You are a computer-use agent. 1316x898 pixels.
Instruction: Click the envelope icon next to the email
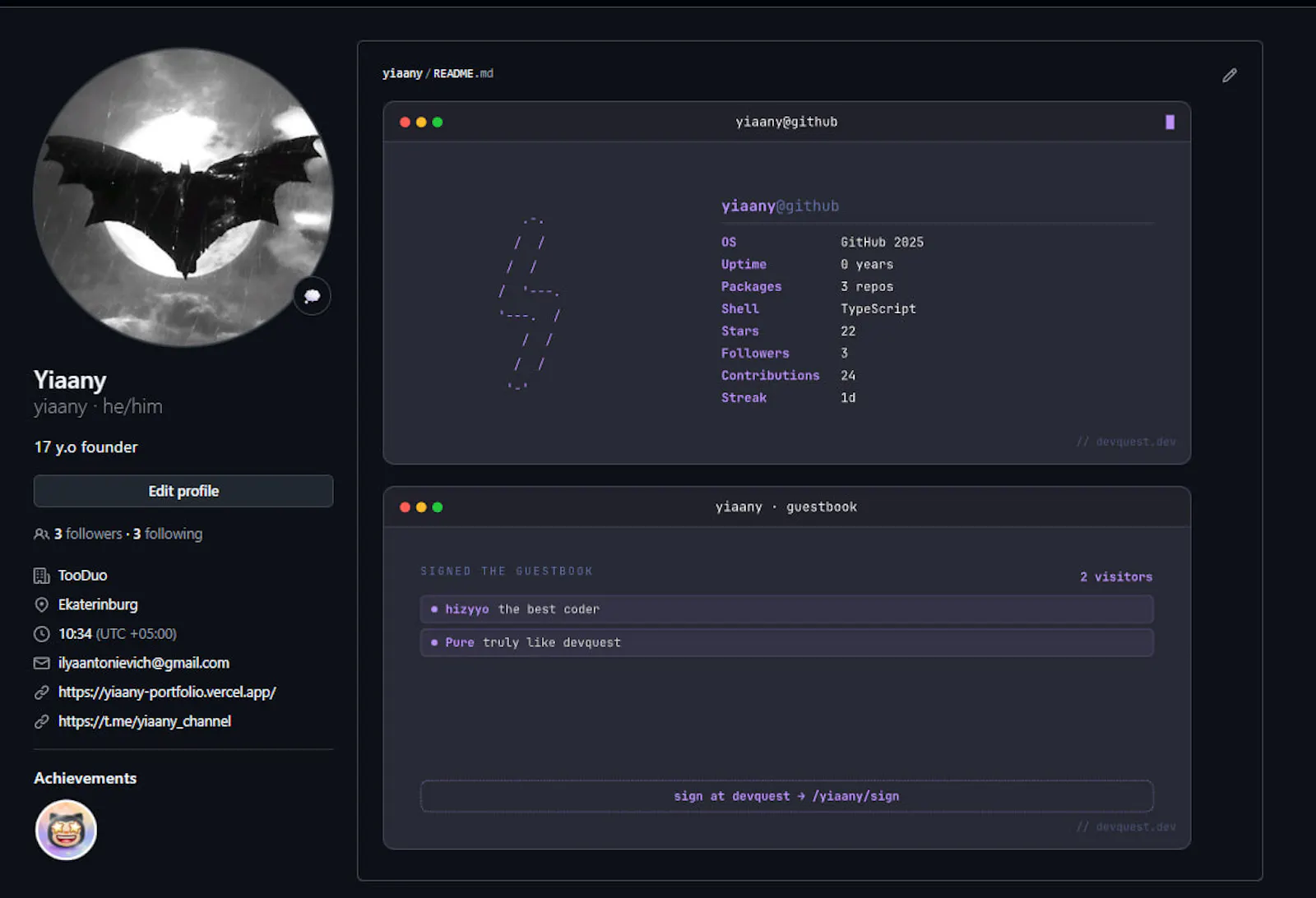[41, 663]
